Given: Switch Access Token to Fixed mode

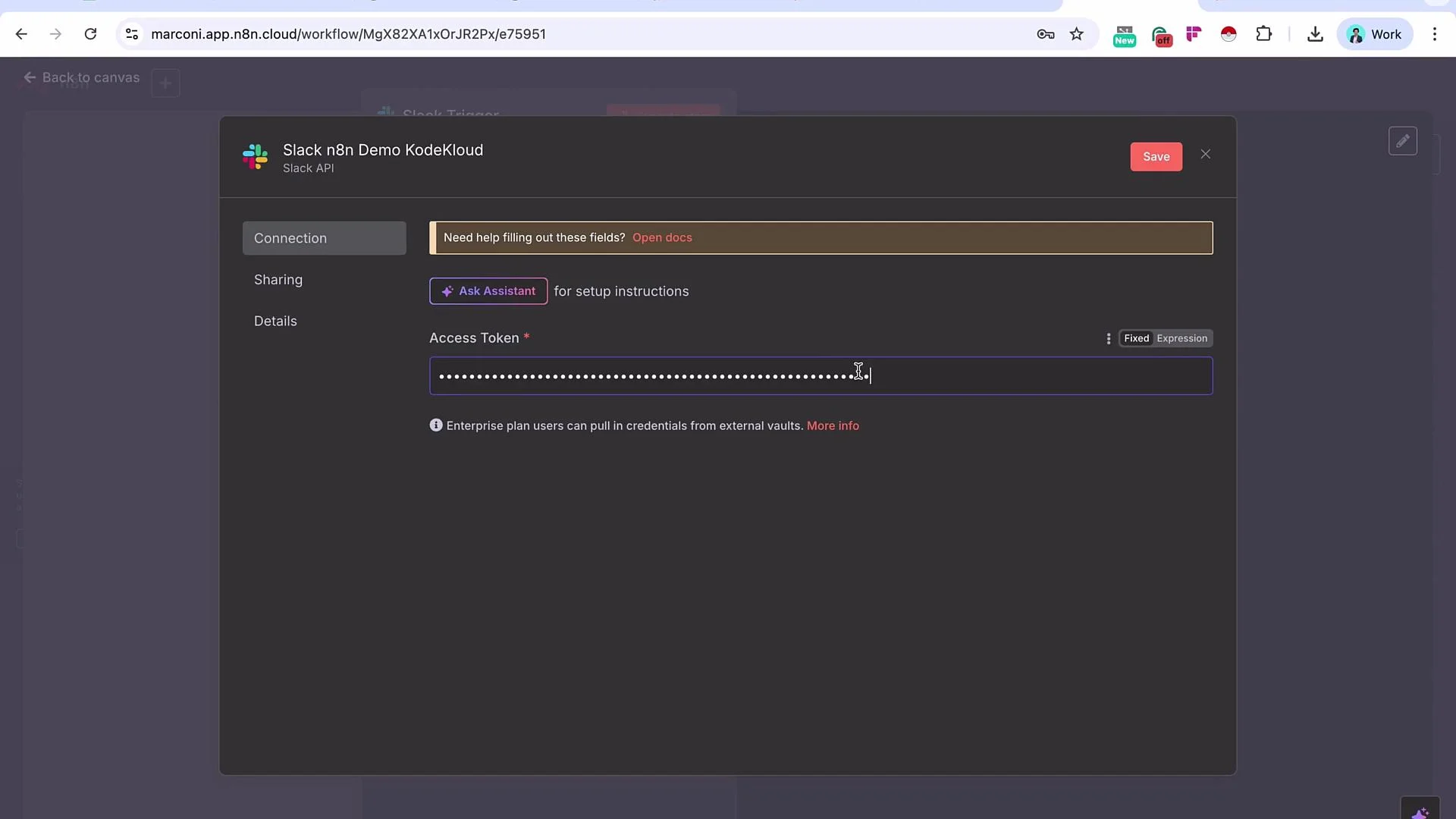Looking at the screenshot, I should (x=1136, y=338).
